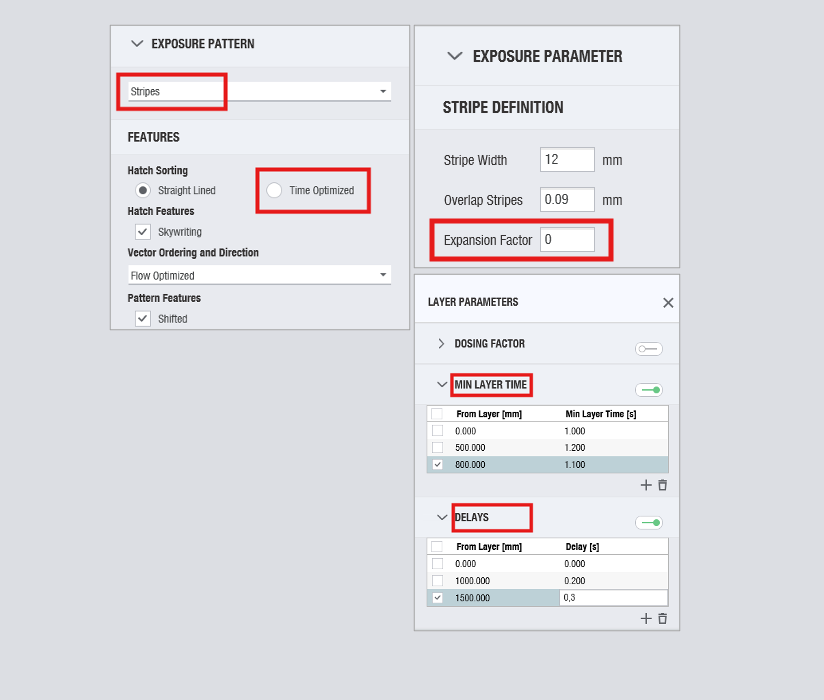Add a new row to Min Layer Time table
This screenshot has width=824, height=700.
pyautogui.click(x=646, y=485)
